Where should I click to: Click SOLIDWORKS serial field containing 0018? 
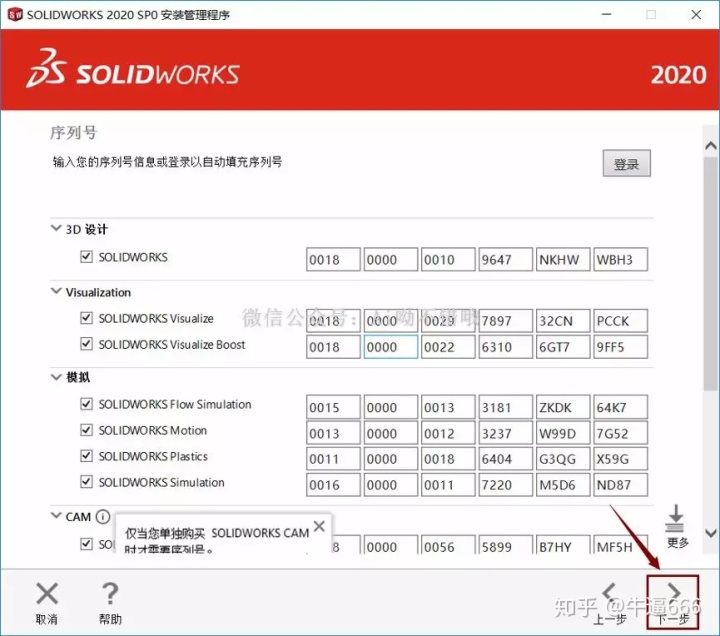point(333,259)
